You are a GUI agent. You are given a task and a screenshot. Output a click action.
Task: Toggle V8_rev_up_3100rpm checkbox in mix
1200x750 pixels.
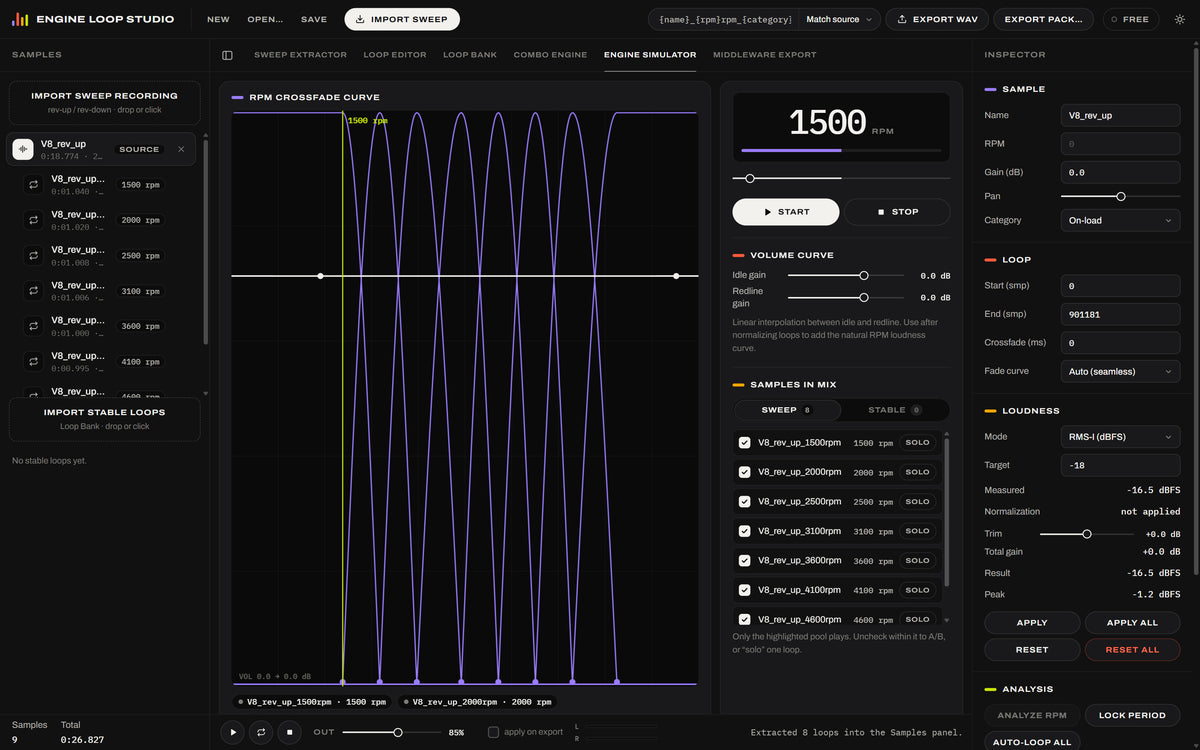tap(744, 531)
